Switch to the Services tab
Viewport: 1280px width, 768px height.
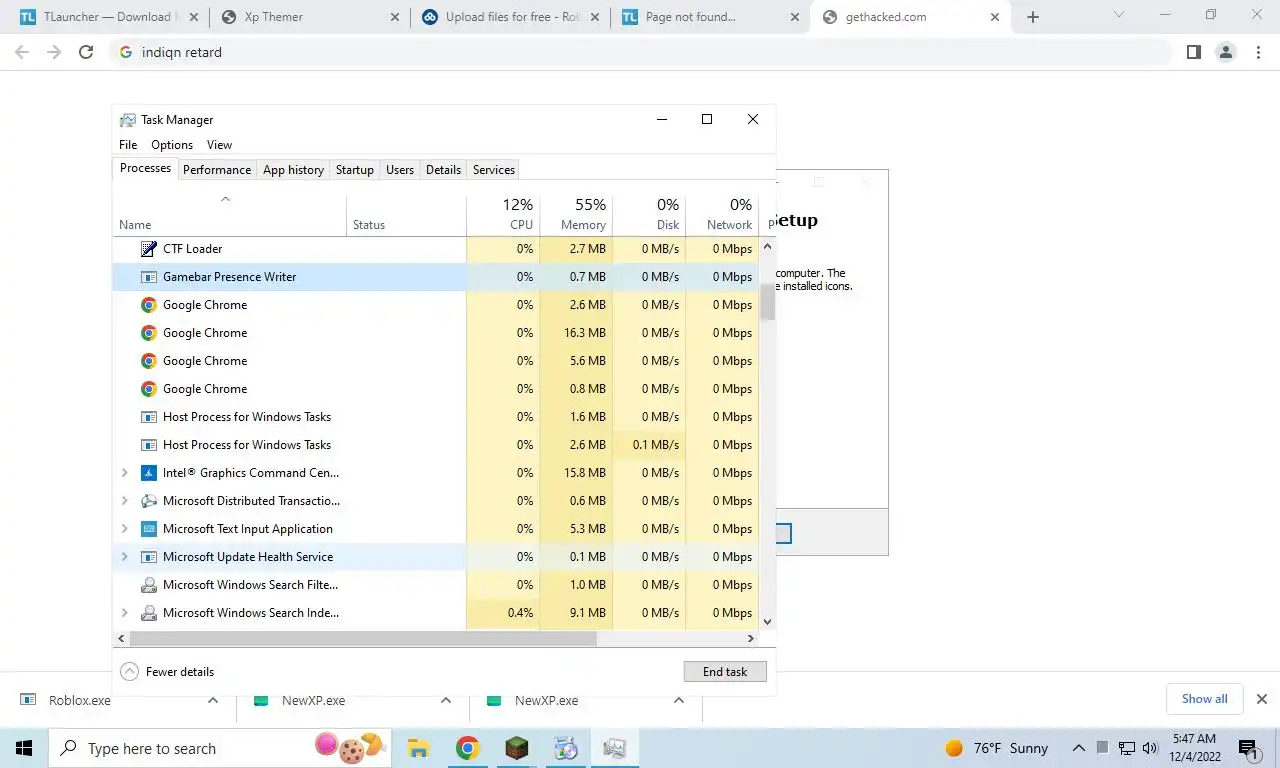tap(494, 170)
